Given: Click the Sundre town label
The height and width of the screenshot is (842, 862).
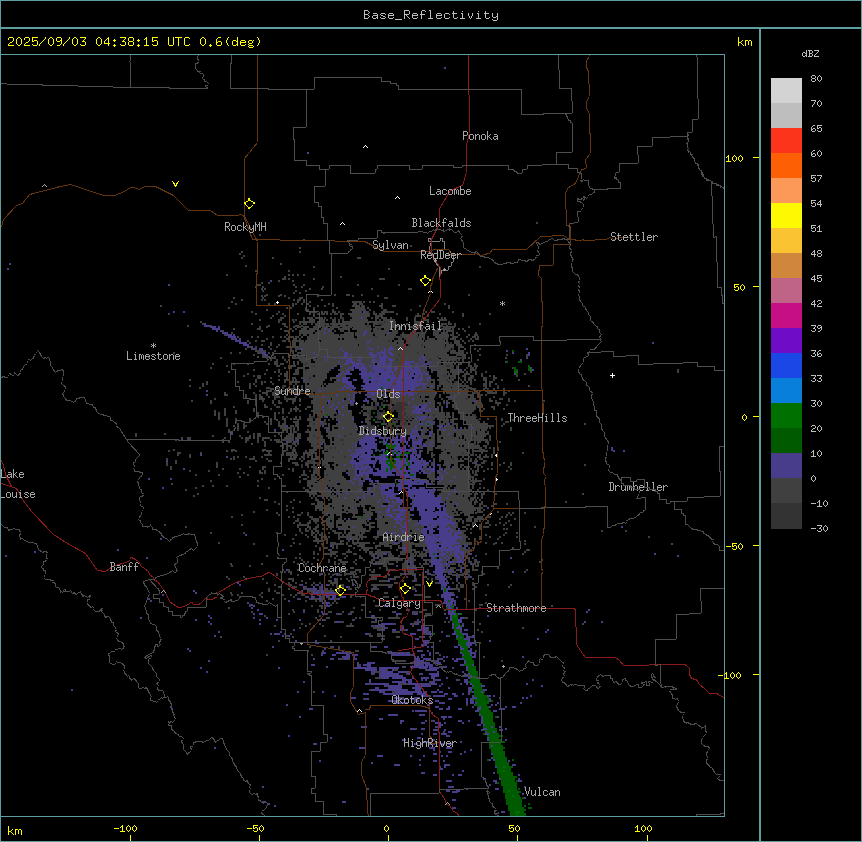Looking at the screenshot, I should [x=292, y=391].
